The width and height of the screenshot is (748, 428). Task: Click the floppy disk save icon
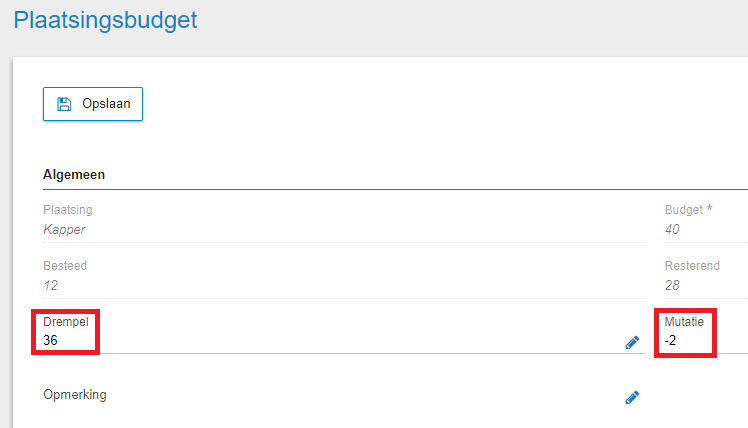(64, 104)
